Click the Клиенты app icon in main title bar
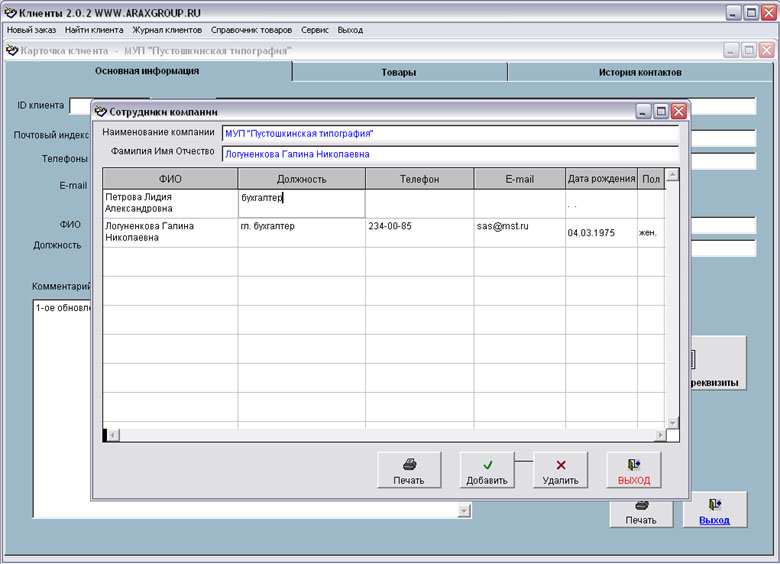Image resolution: width=780 pixels, height=564 pixels. [x=11, y=12]
